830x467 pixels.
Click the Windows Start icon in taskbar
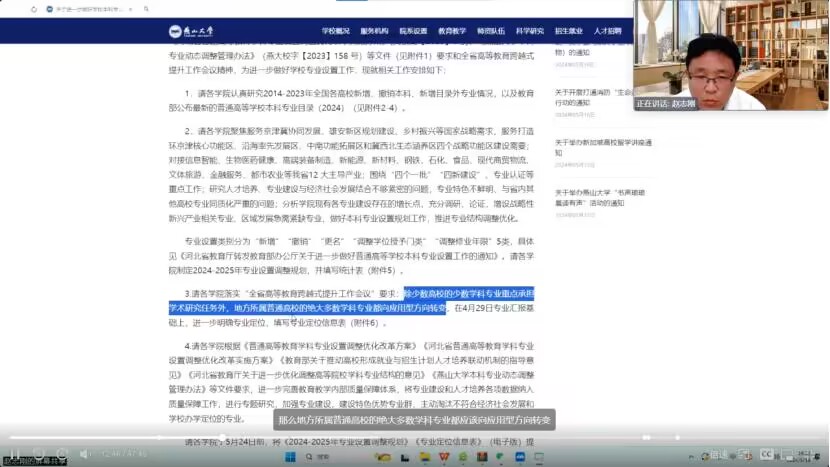(287, 456)
